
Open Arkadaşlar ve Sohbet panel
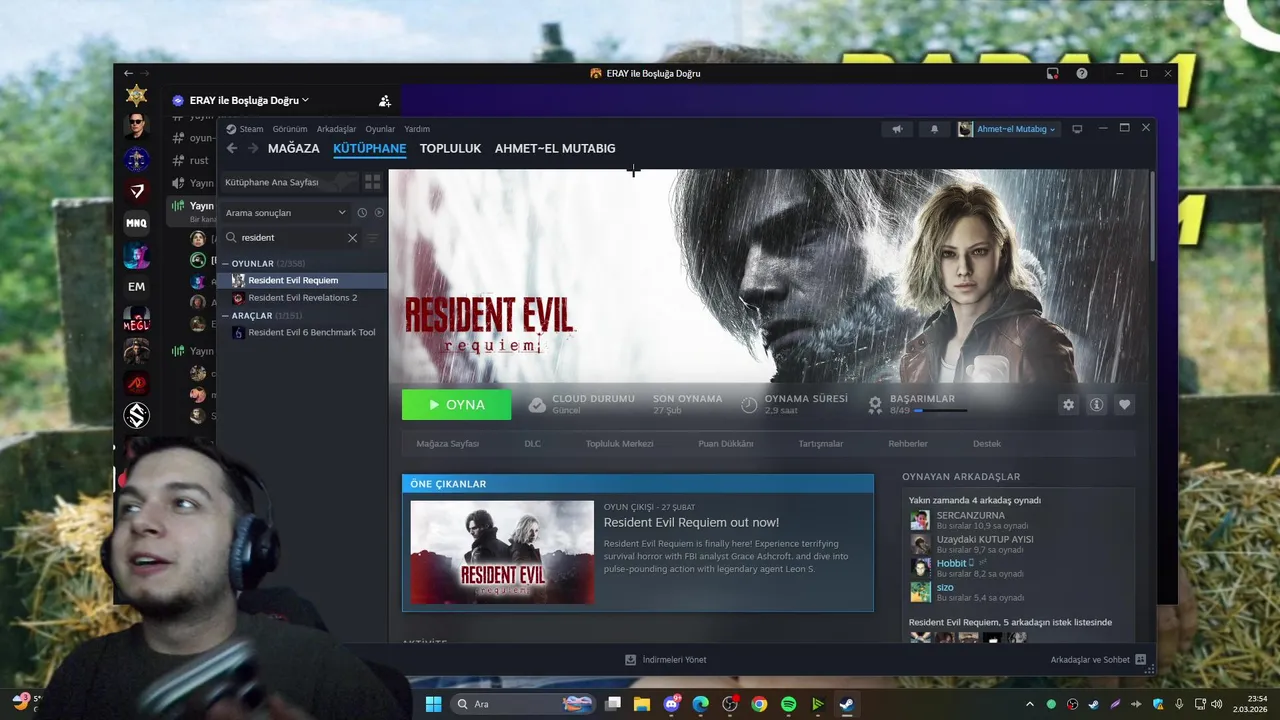(1098, 660)
